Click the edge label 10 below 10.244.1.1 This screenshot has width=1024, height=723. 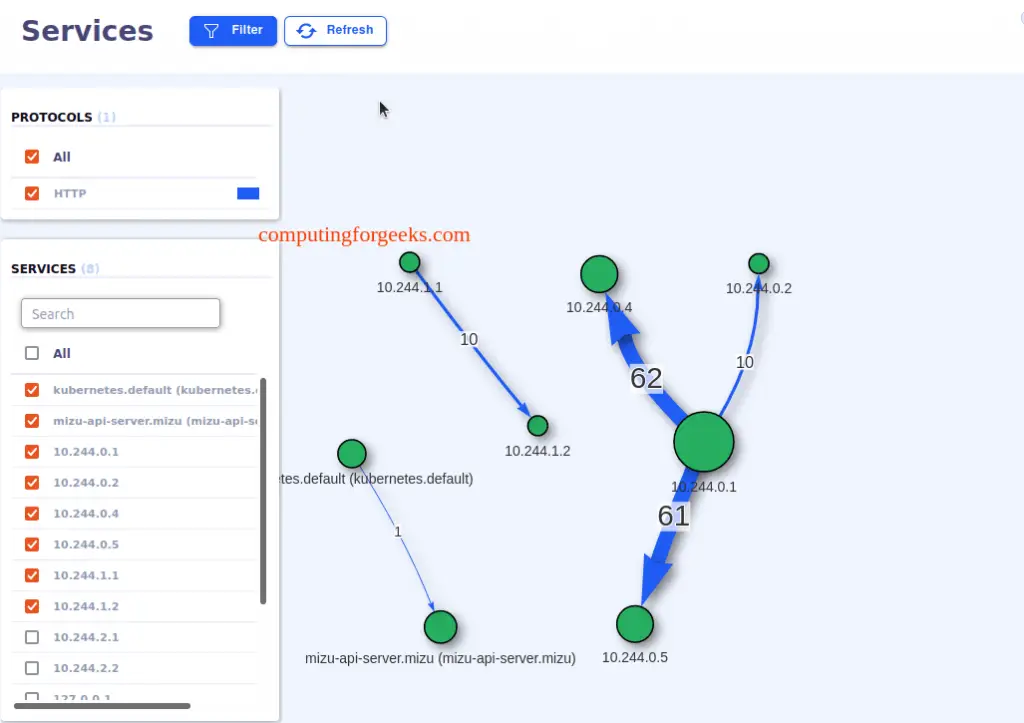(x=469, y=339)
